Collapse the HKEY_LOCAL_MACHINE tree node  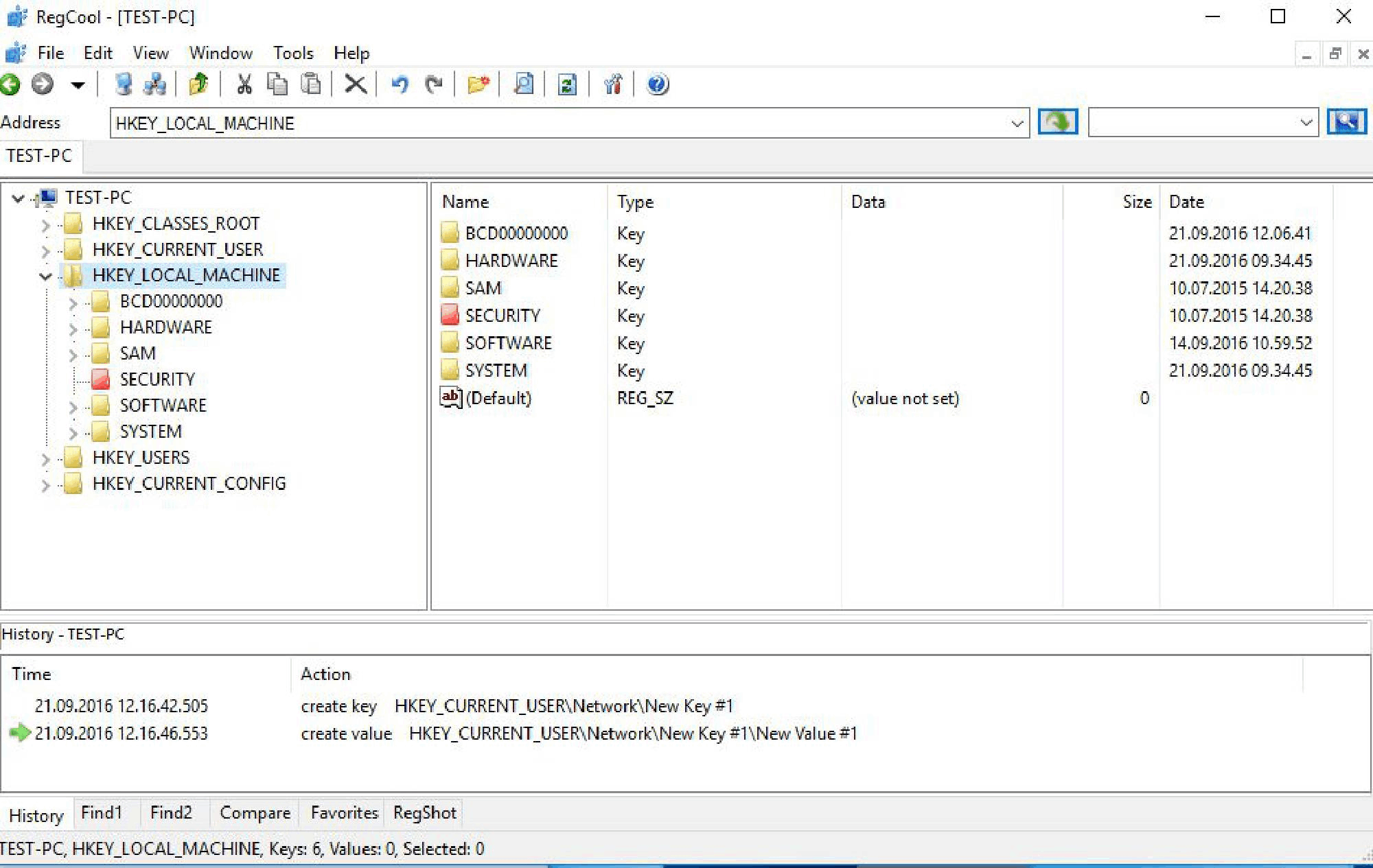(46, 276)
